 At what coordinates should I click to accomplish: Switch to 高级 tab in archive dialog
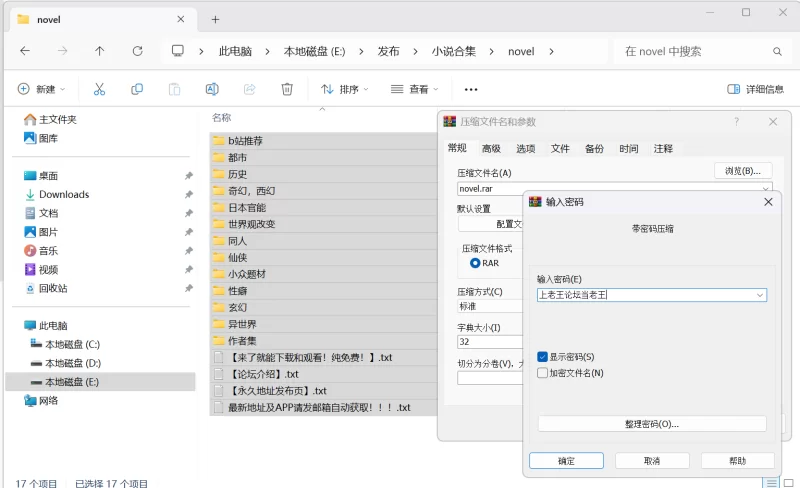[491, 149]
